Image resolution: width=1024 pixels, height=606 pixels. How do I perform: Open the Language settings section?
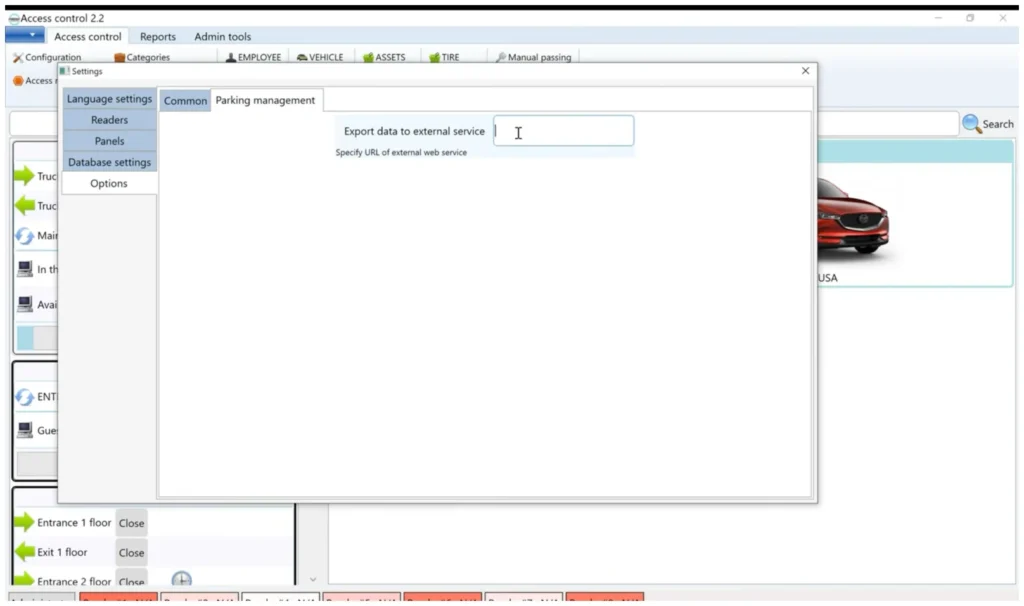pos(109,99)
